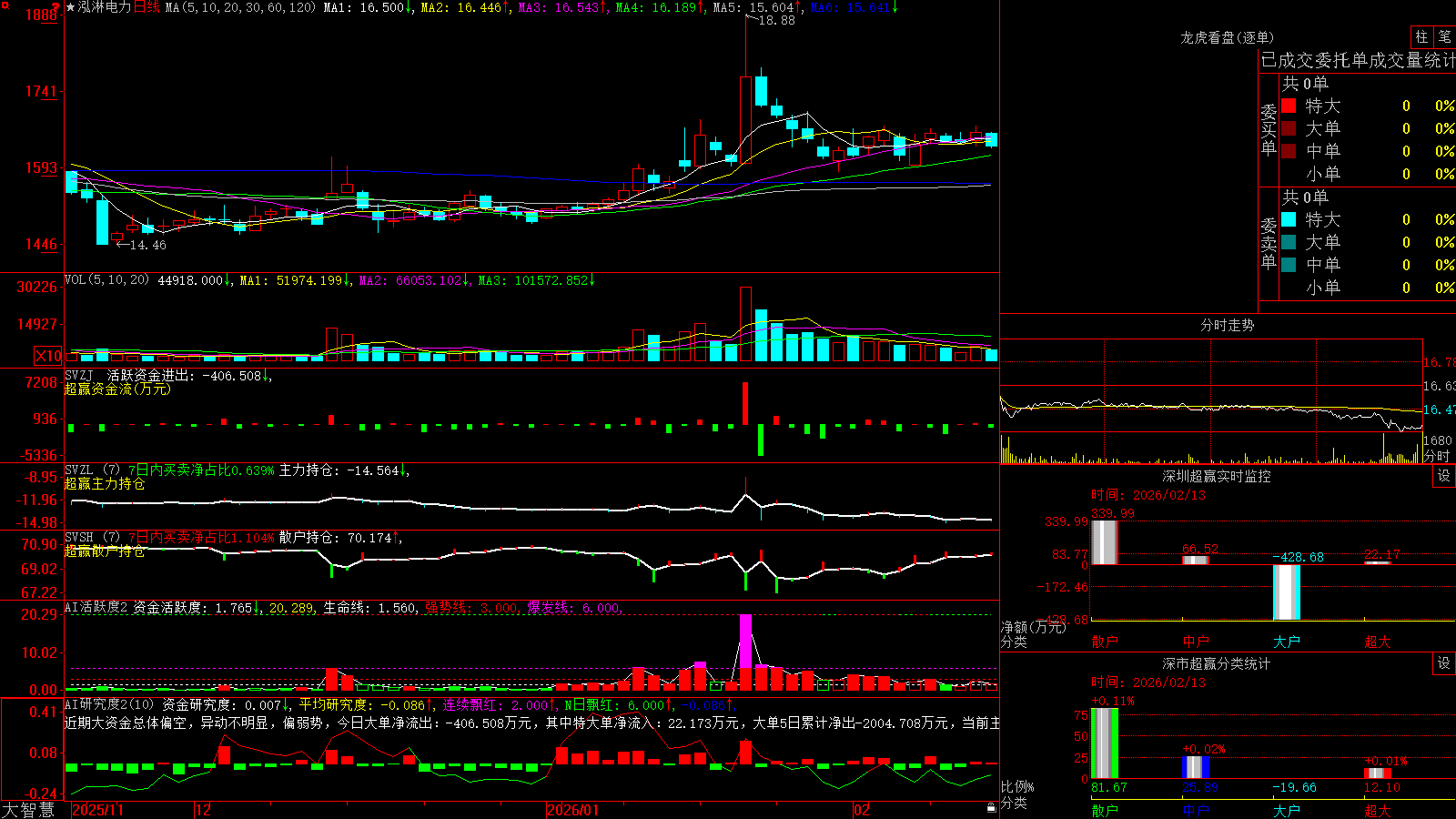Click the 18.88 high price annotation
This screenshot has height=819, width=1456.
[x=776, y=20]
